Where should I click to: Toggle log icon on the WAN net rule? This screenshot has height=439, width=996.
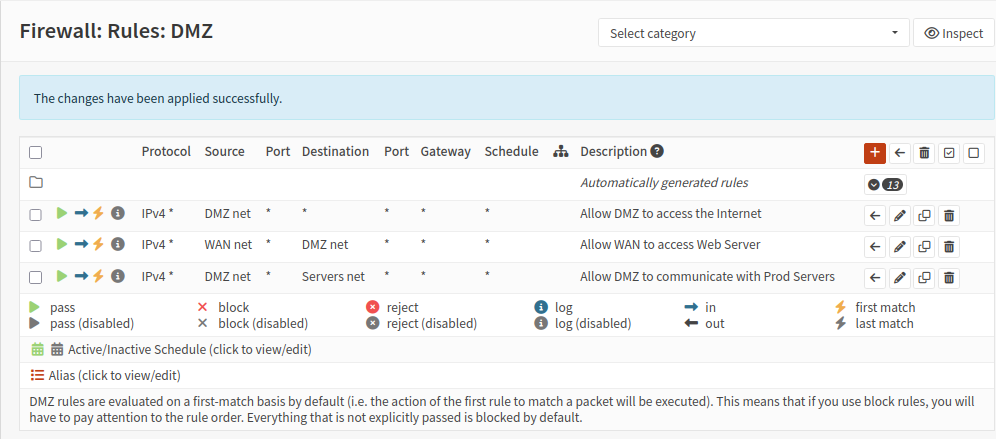tap(118, 244)
